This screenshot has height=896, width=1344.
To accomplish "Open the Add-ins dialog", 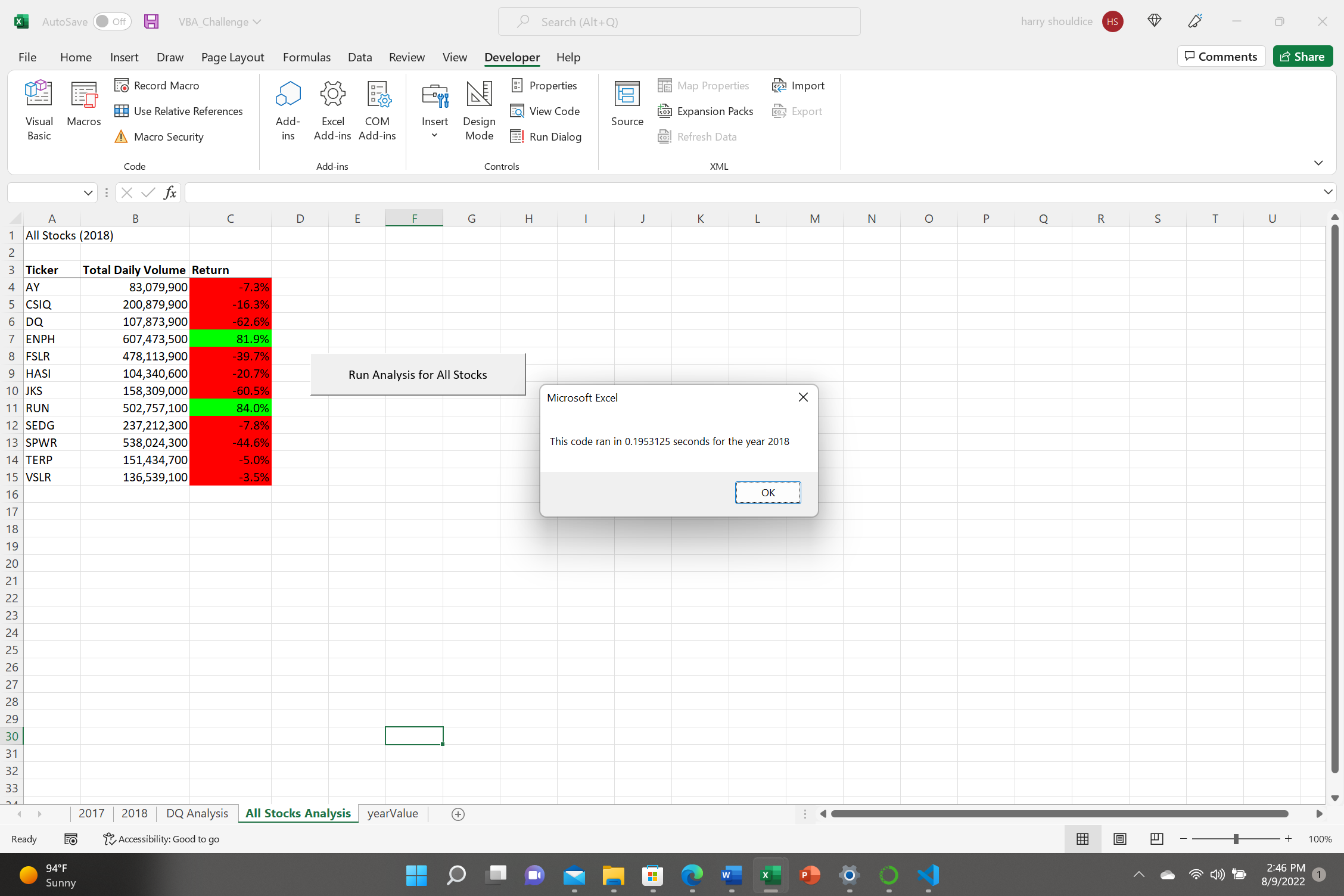I will [288, 111].
